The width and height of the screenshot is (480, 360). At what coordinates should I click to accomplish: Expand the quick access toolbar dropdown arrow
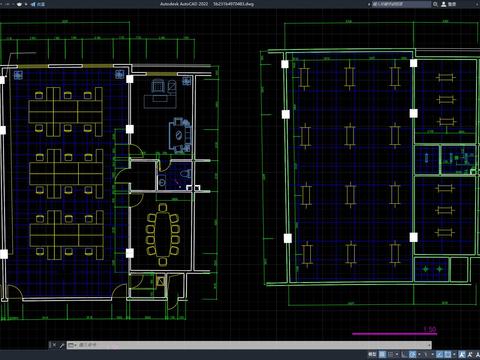[x=26, y=4]
